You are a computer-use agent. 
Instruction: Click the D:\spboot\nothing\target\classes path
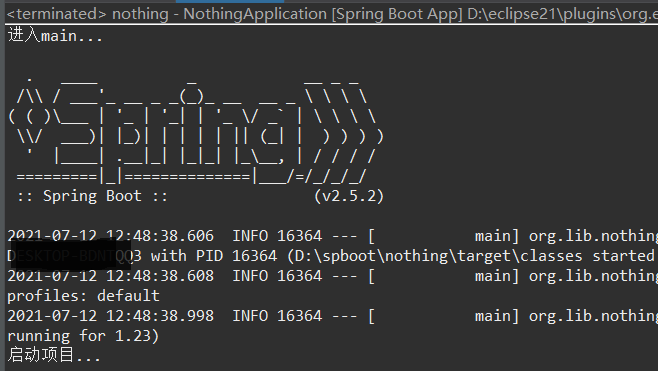point(438,256)
